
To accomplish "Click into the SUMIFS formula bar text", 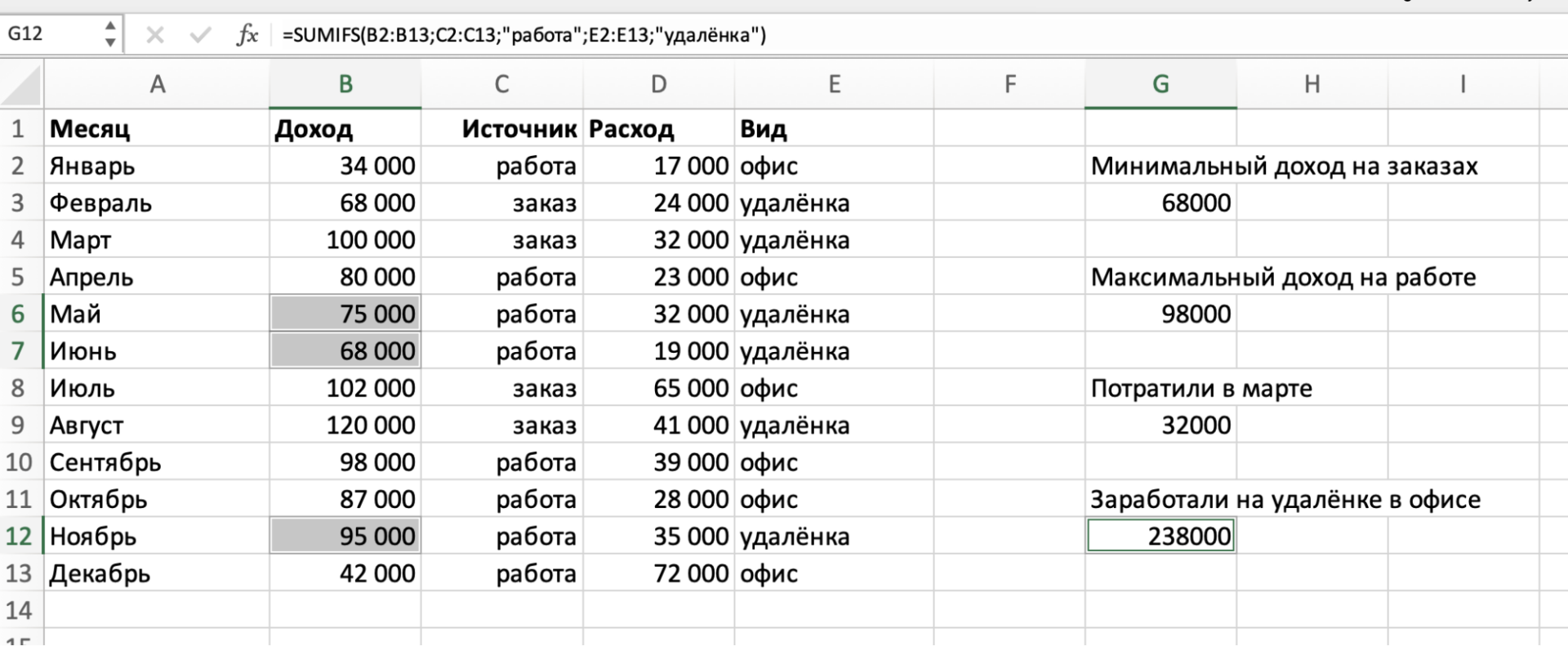I will (x=523, y=35).
